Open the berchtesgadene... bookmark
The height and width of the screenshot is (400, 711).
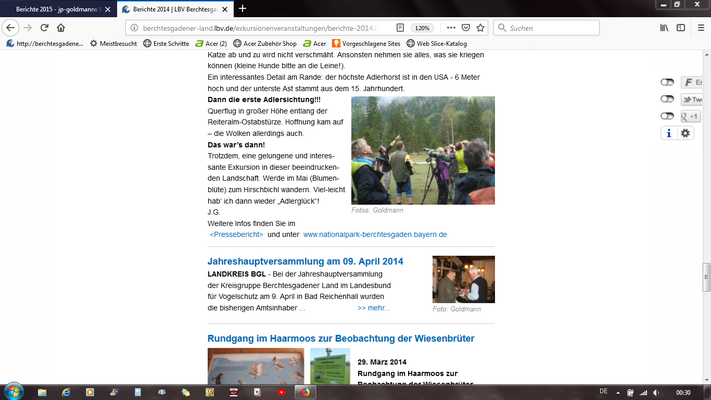(44, 44)
